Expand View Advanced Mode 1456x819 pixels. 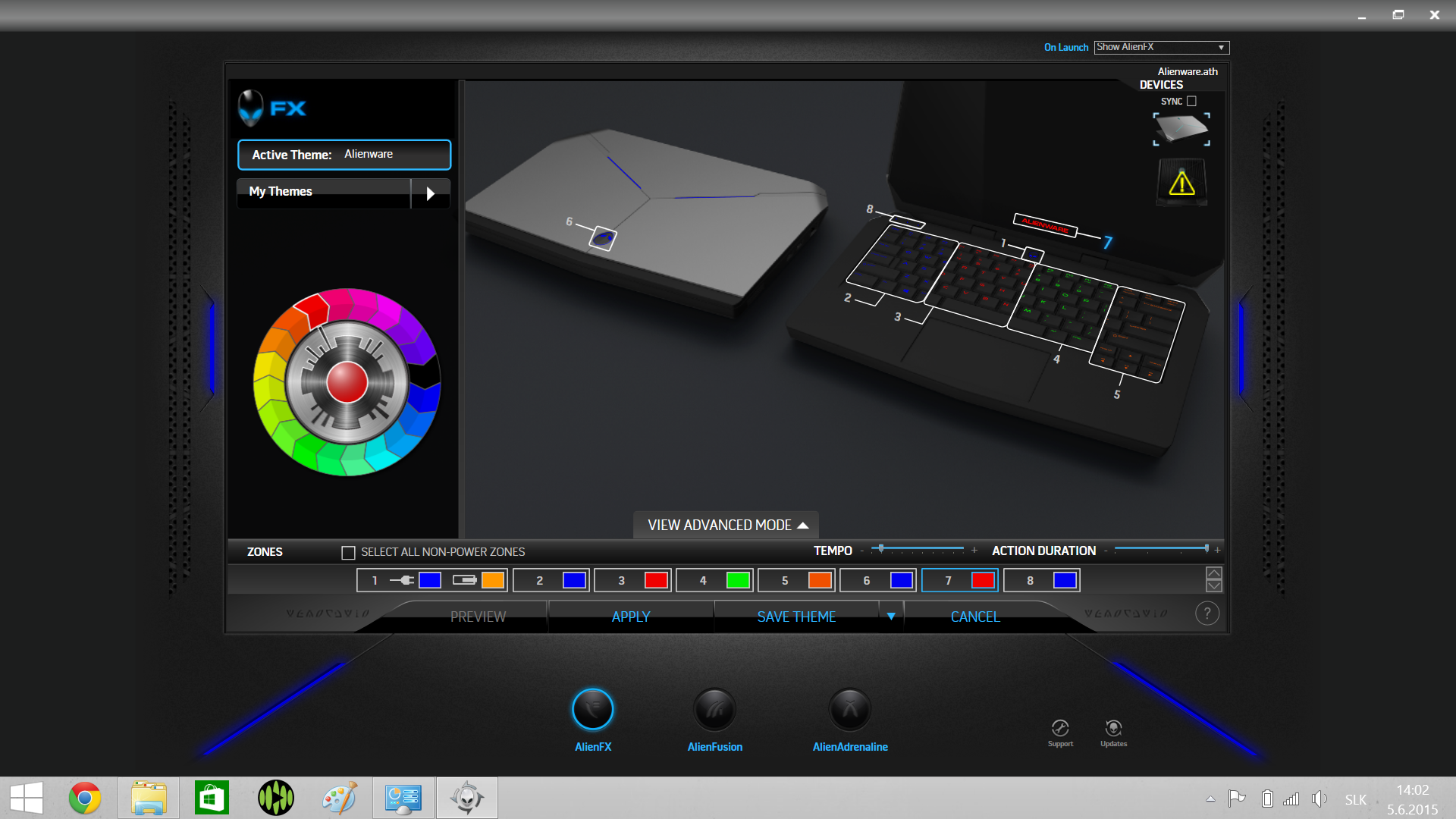click(x=726, y=525)
